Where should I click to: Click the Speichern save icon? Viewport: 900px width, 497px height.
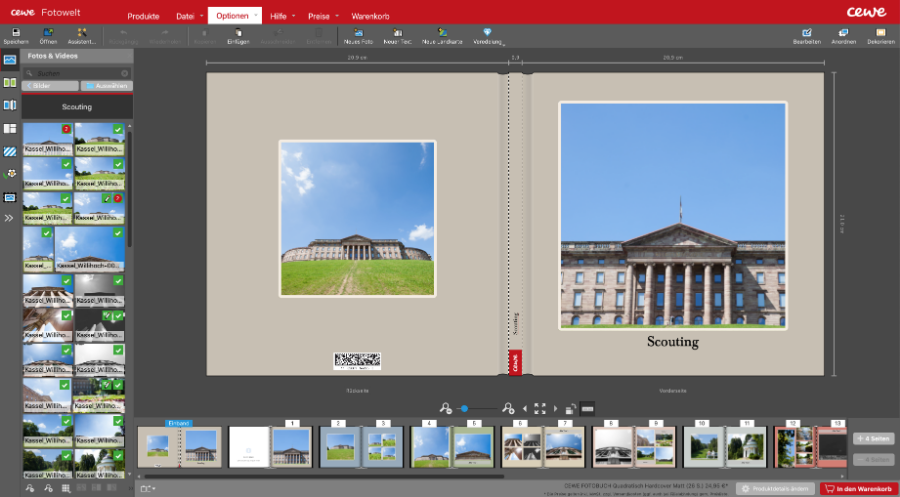[x=15, y=34]
